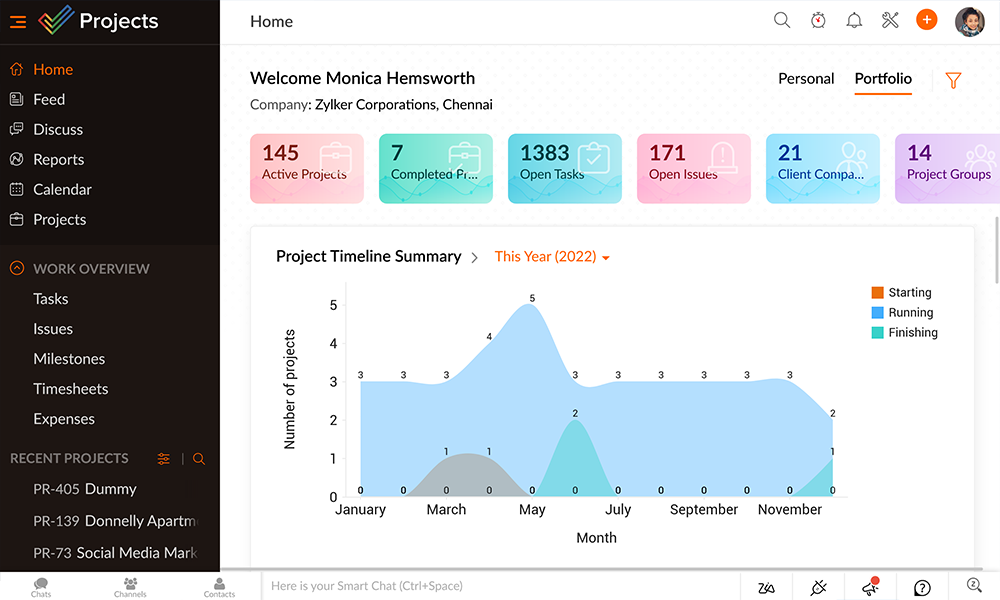Search recent projects with sidebar magnifier icon
This screenshot has width=1000, height=600.
pyautogui.click(x=199, y=458)
